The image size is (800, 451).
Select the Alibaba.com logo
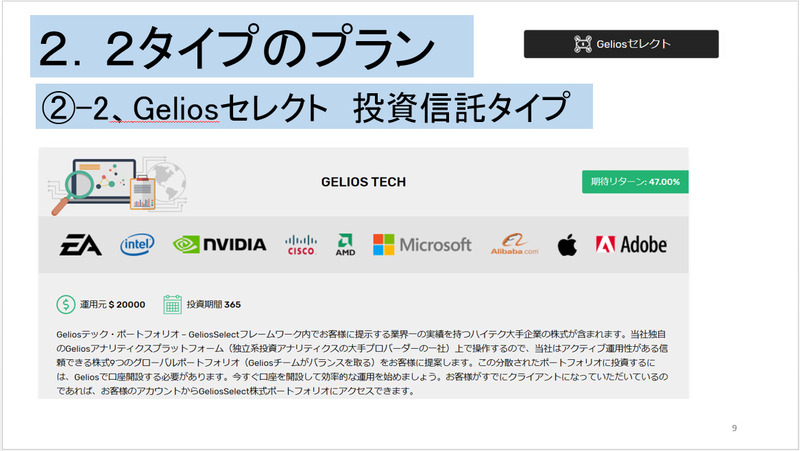tap(514, 244)
